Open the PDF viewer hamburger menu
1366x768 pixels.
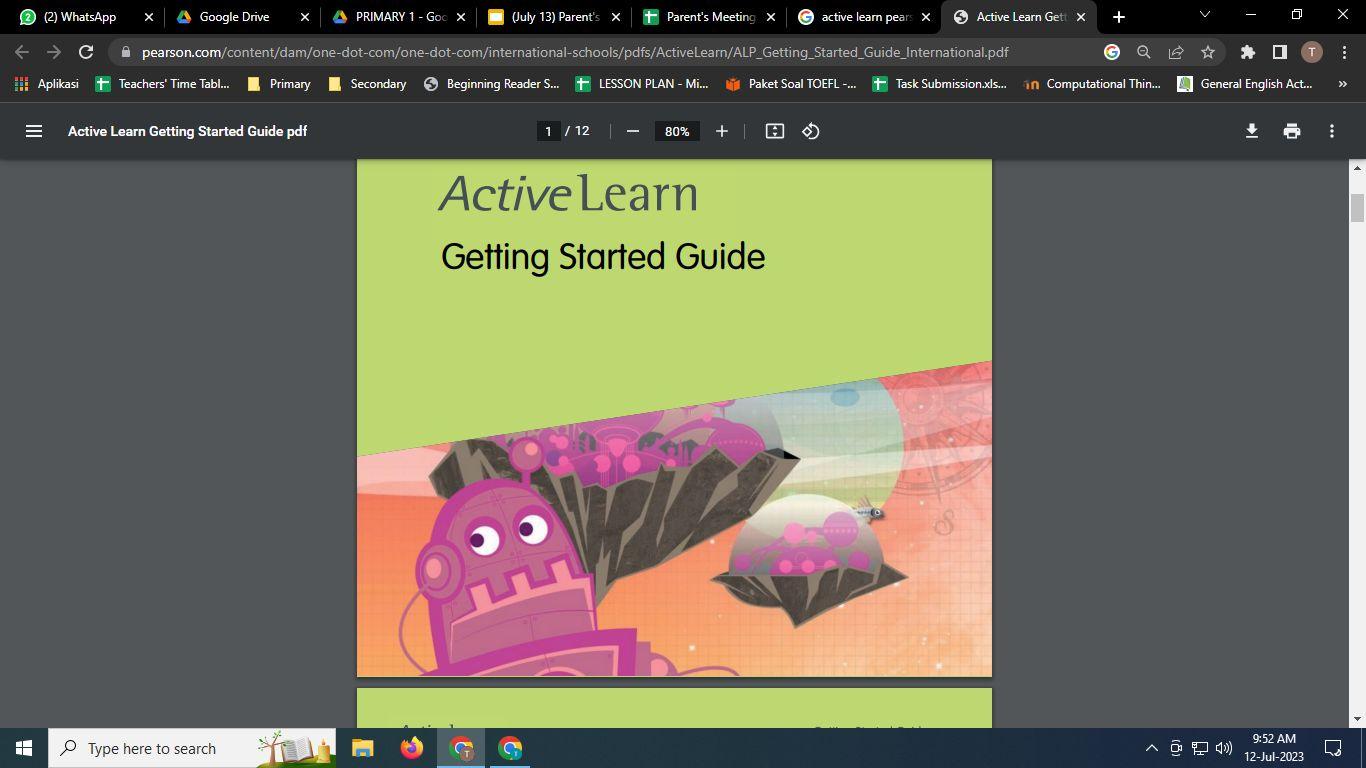pyautogui.click(x=34, y=130)
